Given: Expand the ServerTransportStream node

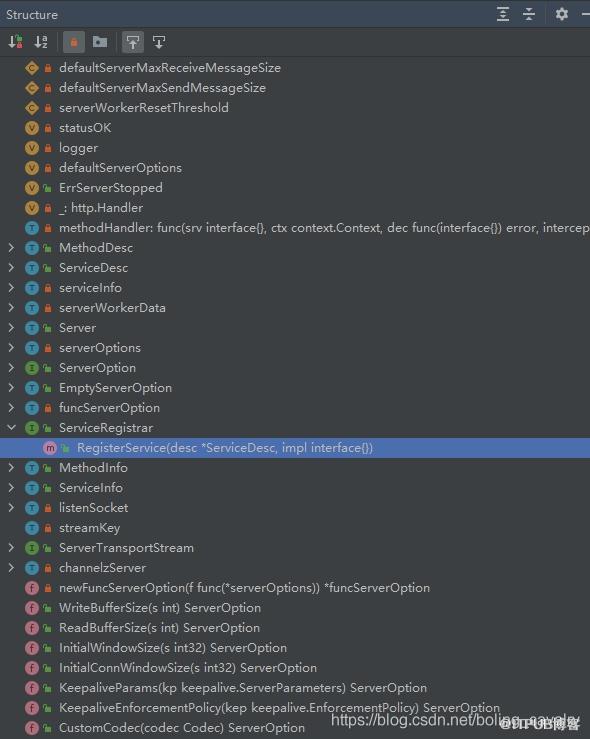Looking at the screenshot, I should pos(11,548).
